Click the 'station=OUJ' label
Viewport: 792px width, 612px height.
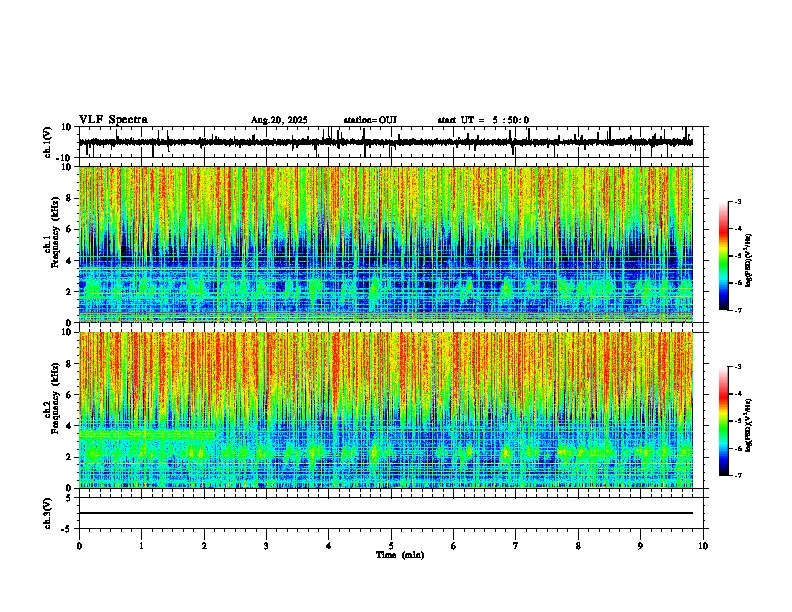click(x=370, y=120)
